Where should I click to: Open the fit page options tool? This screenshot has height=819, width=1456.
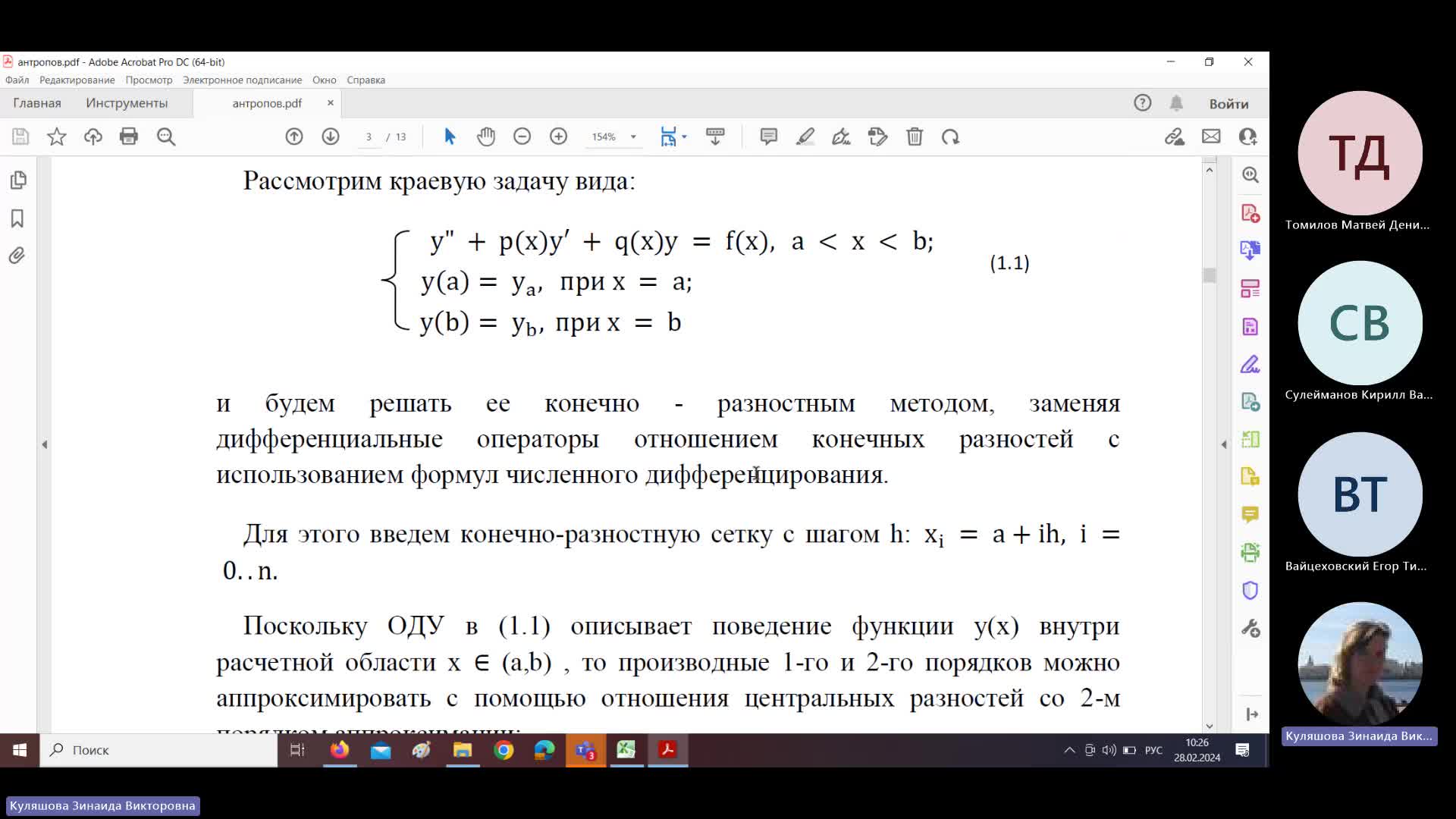tap(668, 136)
